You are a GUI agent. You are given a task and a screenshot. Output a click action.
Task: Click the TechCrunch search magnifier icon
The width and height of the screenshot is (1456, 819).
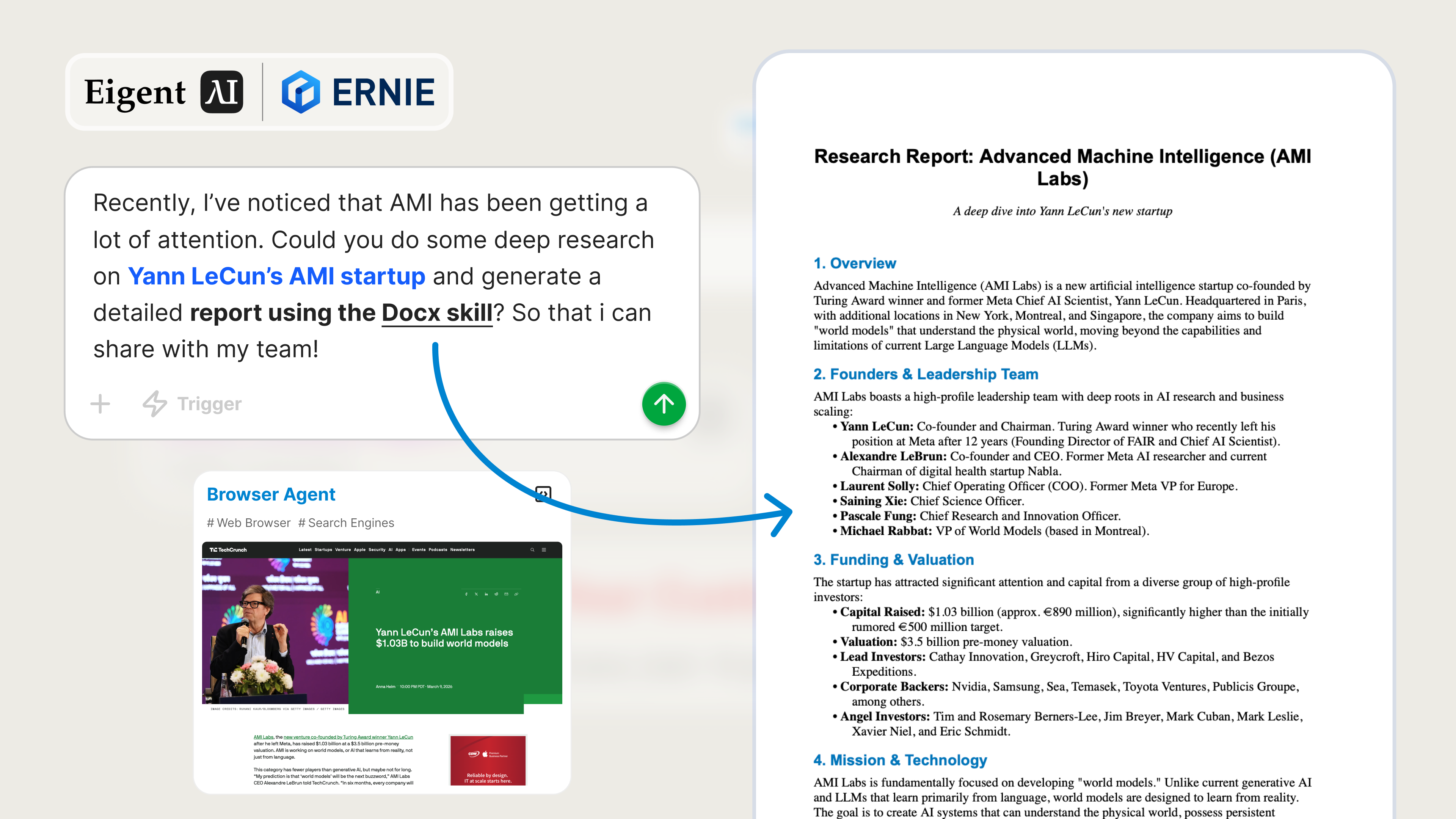click(x=532, y=549)
